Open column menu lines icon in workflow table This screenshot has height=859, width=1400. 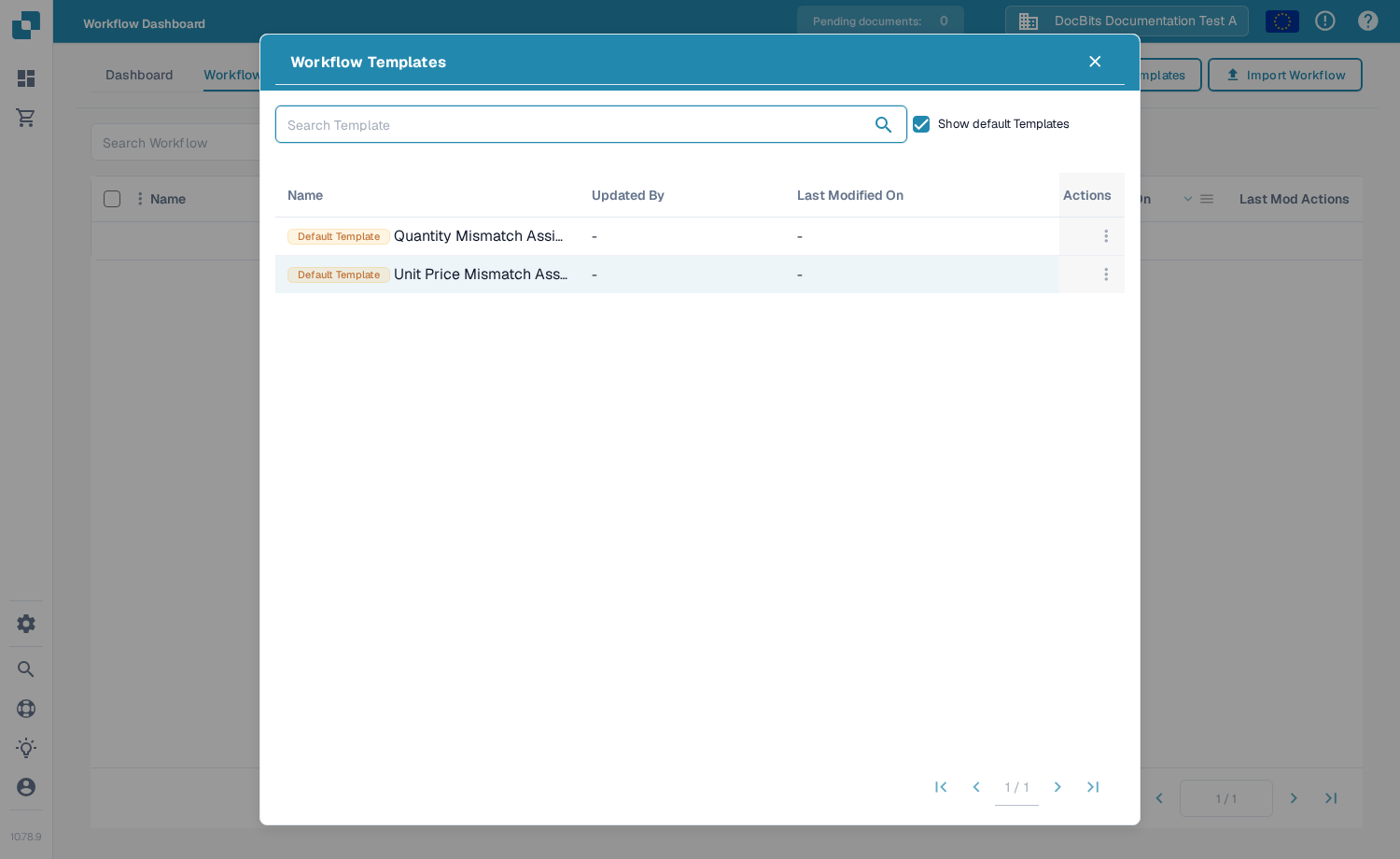pyautogui.click(x=1207, y=199)
